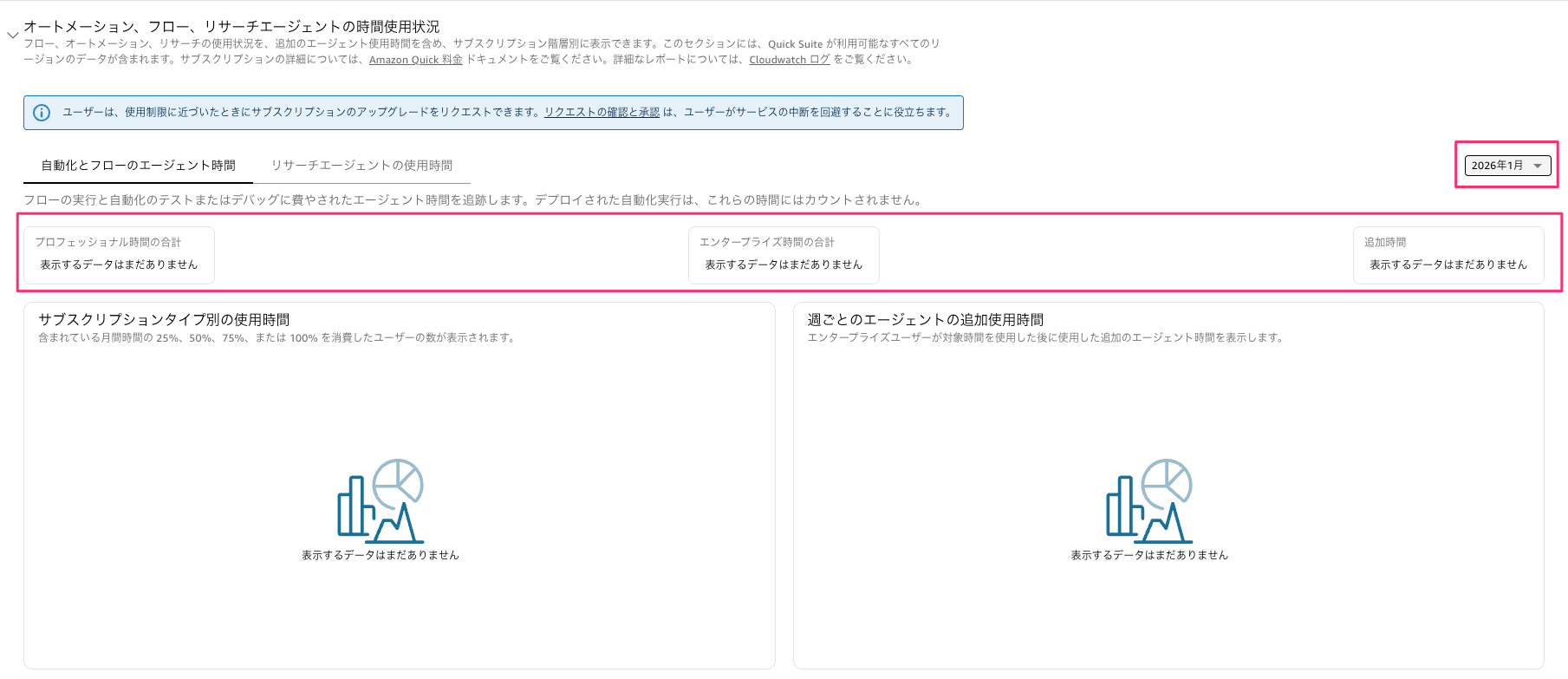Click the フローの実行と自動化のテスト description text
This screenshot has width=1568, height=679.
474,200
